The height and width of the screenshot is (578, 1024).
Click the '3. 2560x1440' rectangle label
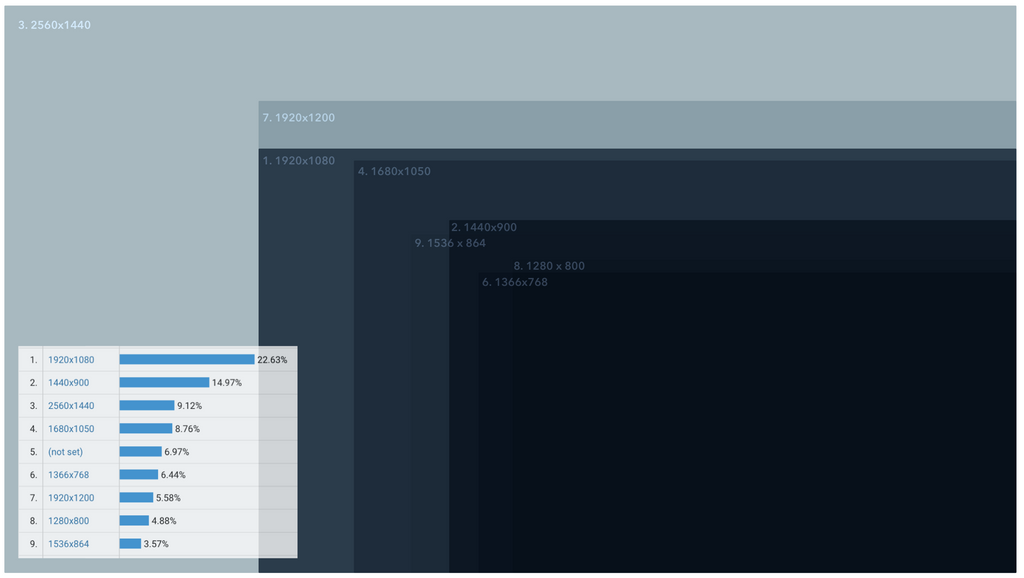click(55, 25)
